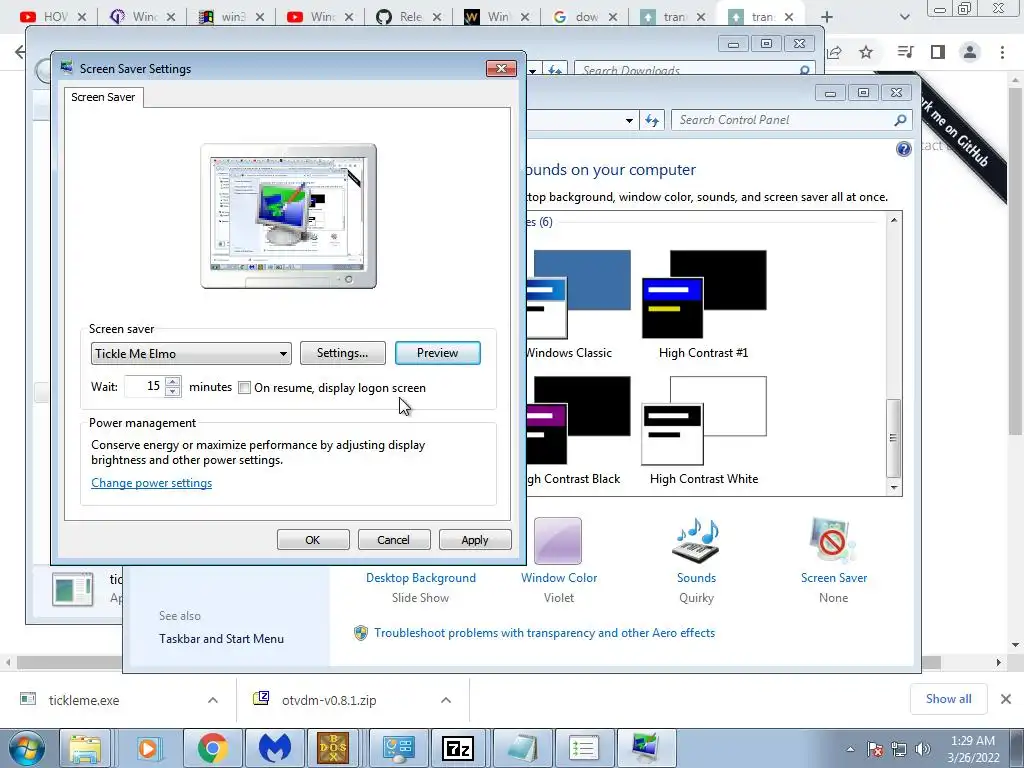Click the Settings... button

(343, 353)
